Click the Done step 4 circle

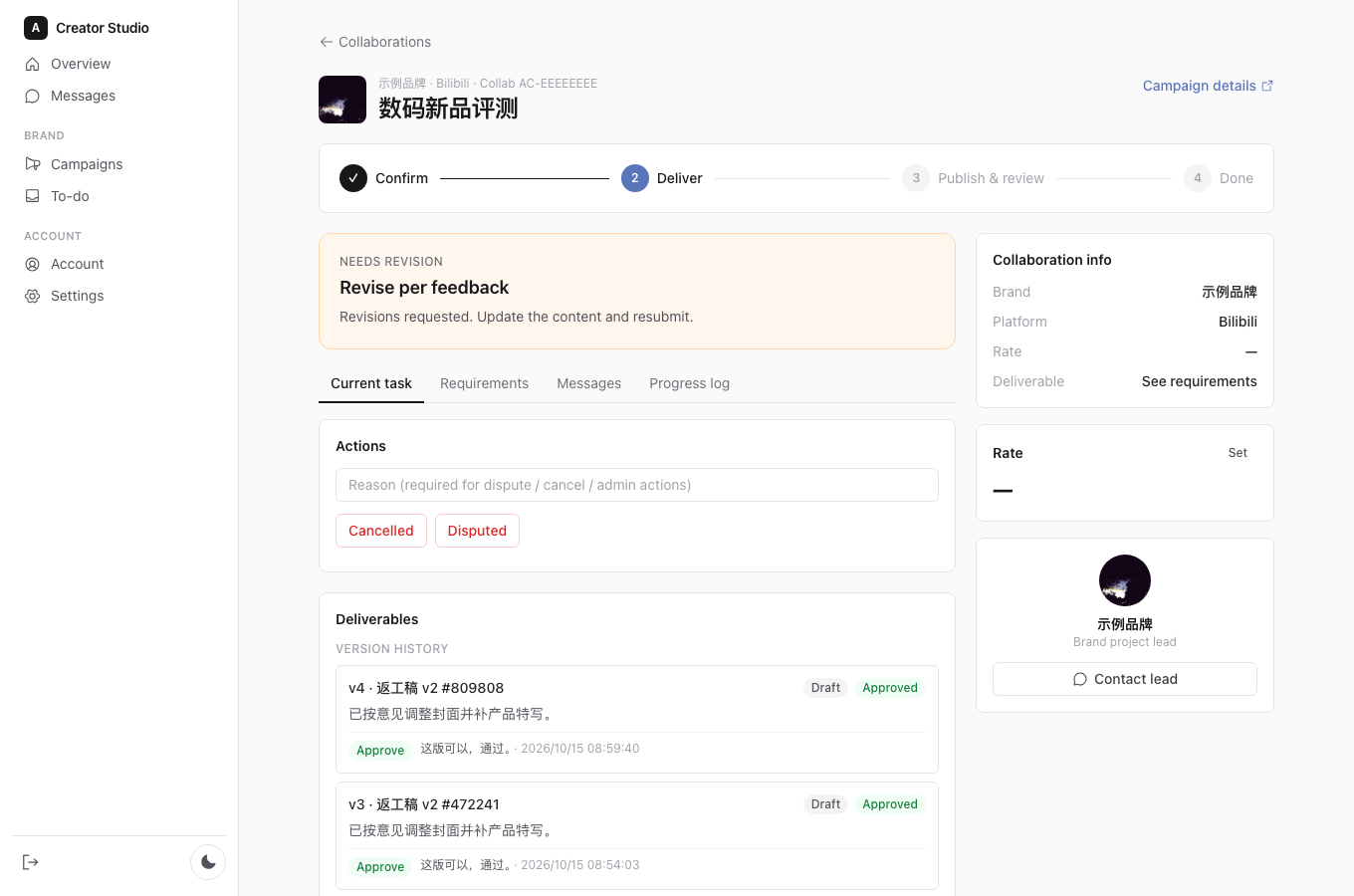(x=1198, y=178)
